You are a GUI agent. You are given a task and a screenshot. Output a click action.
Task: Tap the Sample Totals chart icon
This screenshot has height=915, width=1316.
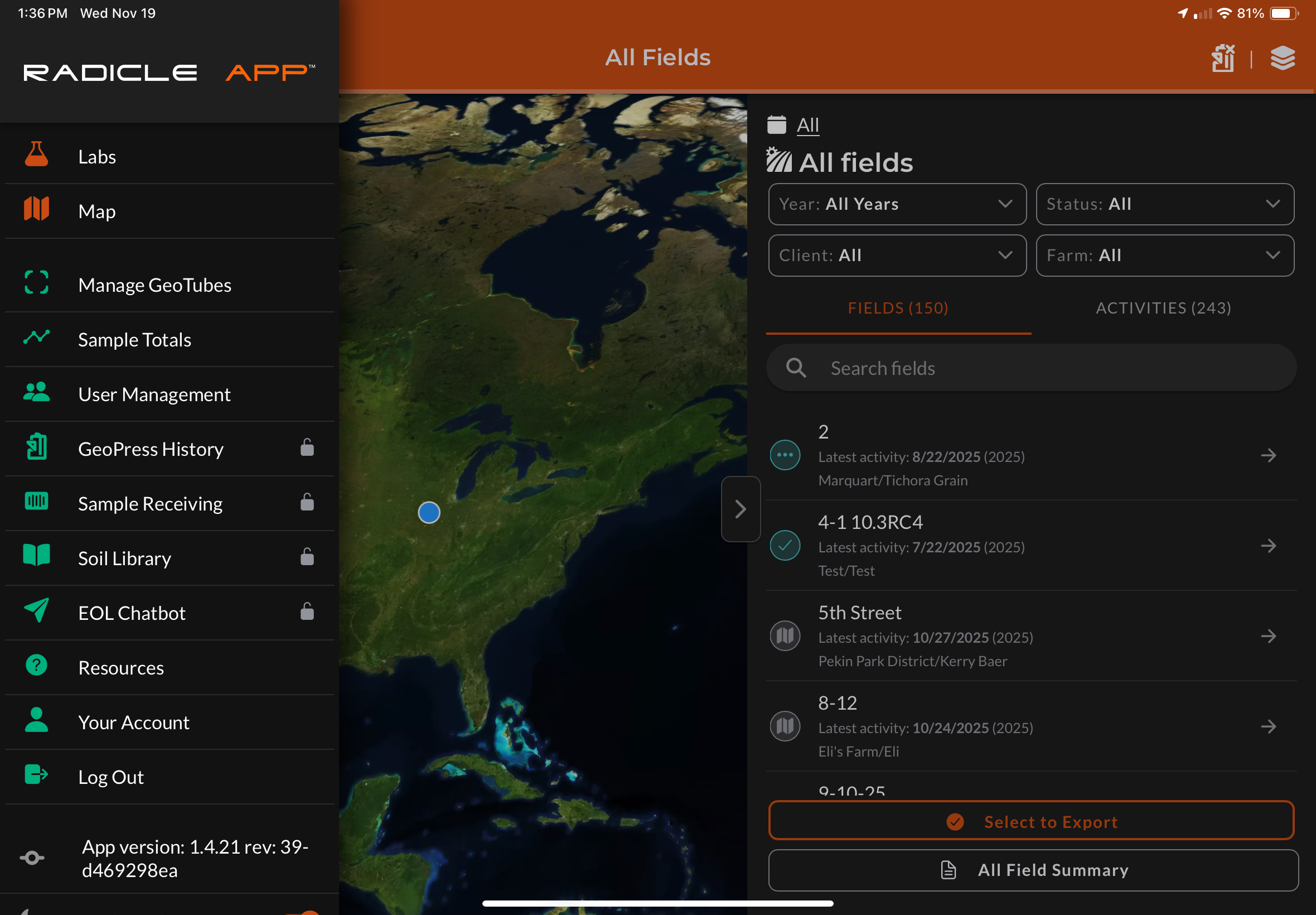click(37, 337)
